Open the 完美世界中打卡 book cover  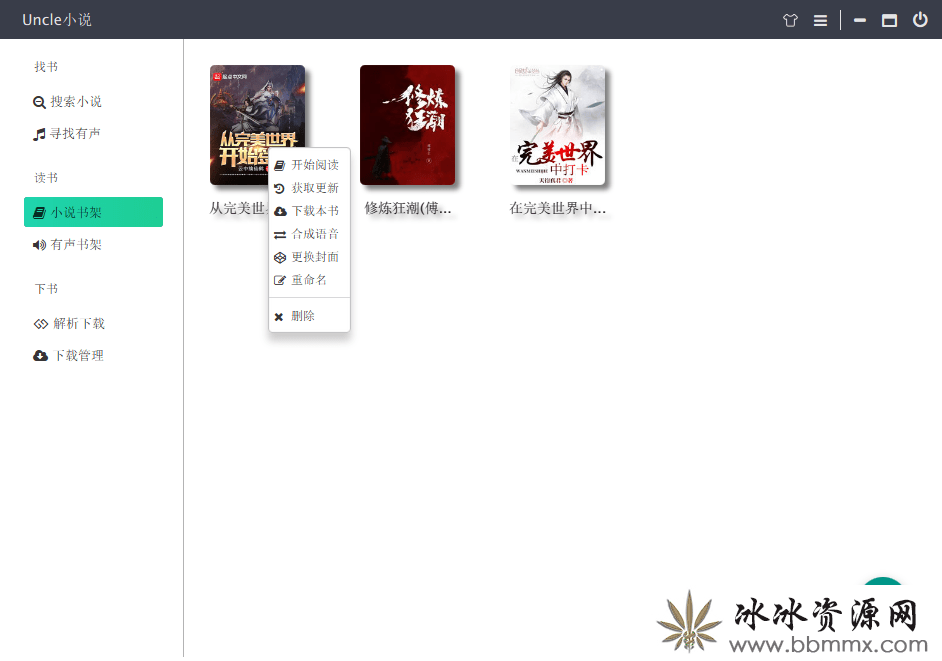pyautogui.click(x=558, y=125)
